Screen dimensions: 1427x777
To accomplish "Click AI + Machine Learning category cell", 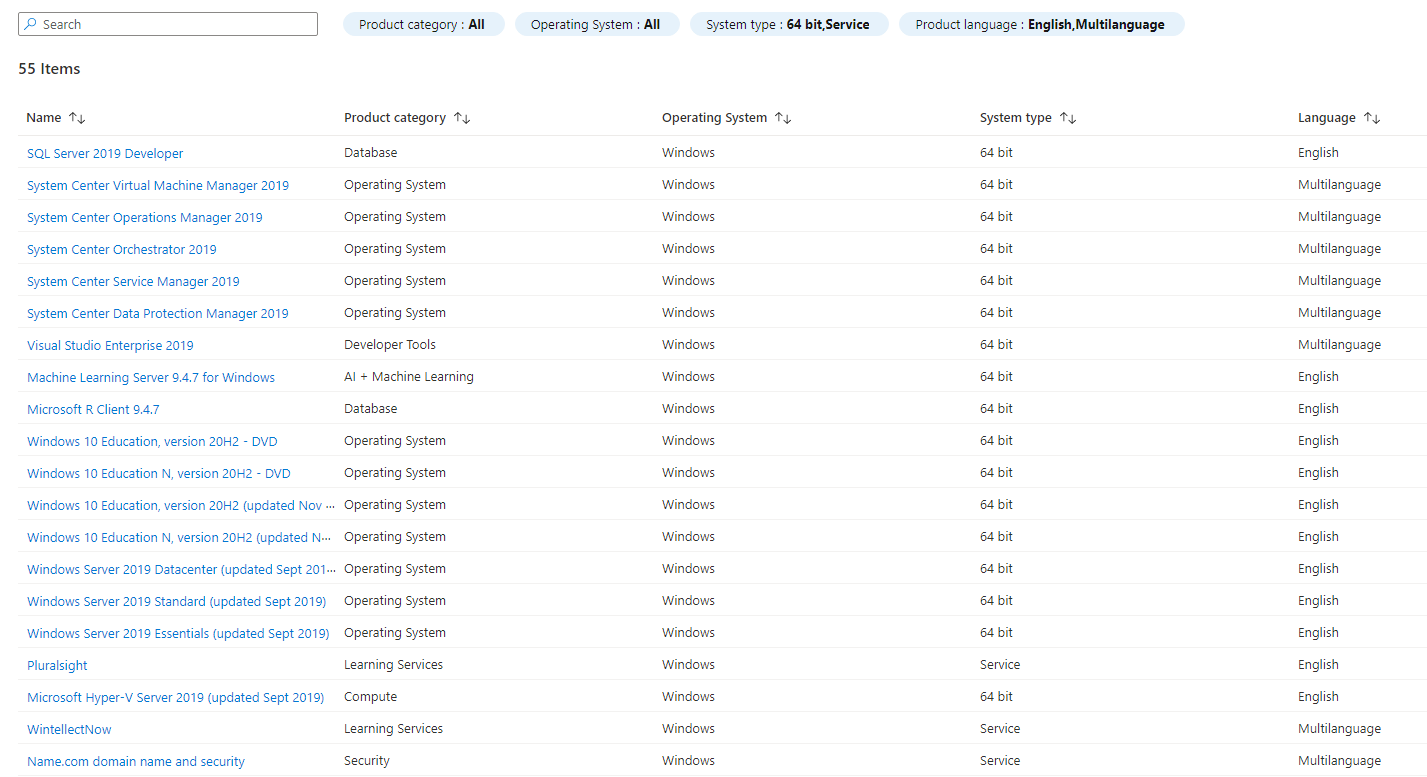I will (409, 377).
